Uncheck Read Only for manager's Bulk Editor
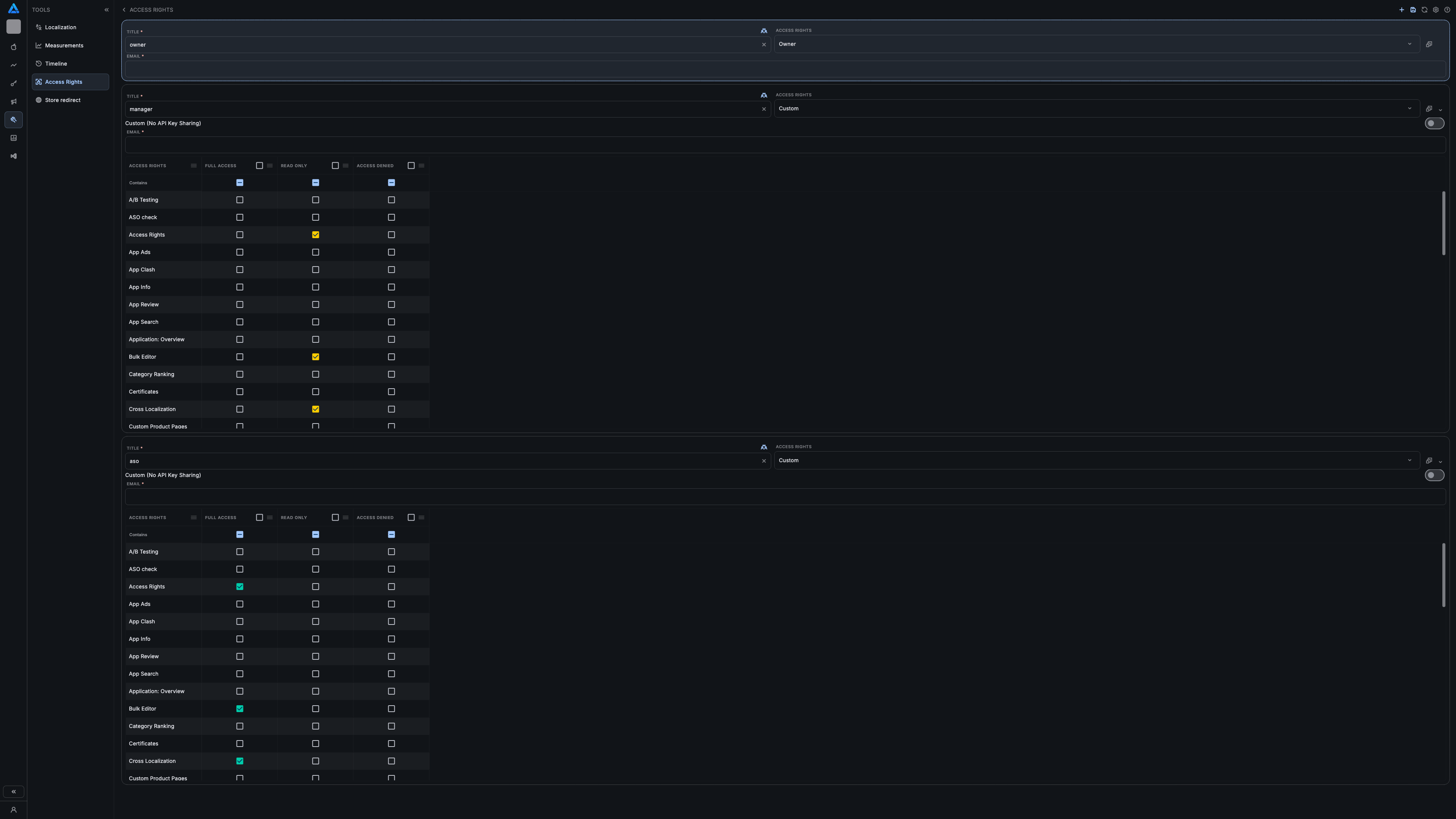Viewport: 1456px width, 819px height. (315, 357)
